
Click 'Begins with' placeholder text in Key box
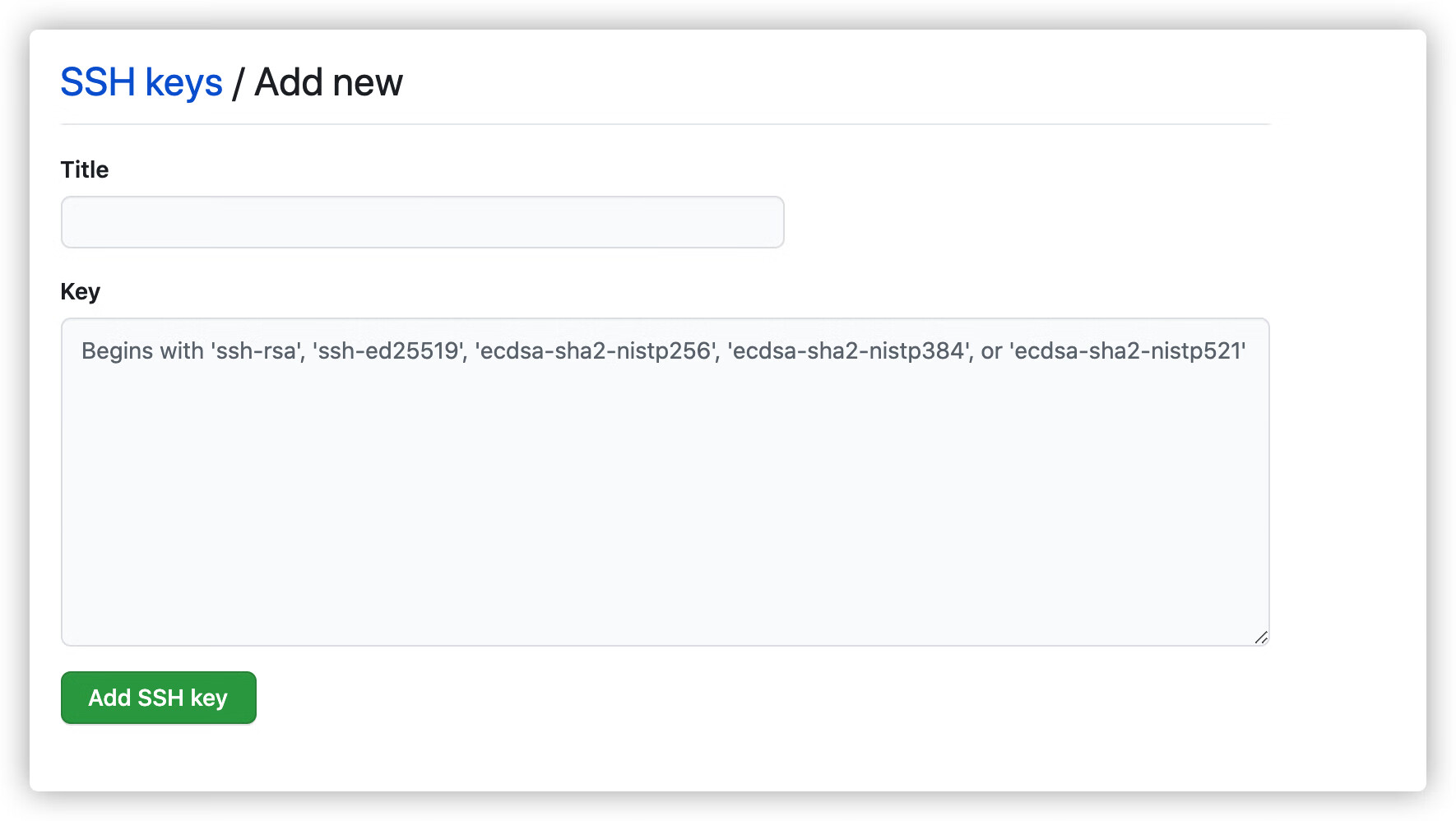pos(142,351)
